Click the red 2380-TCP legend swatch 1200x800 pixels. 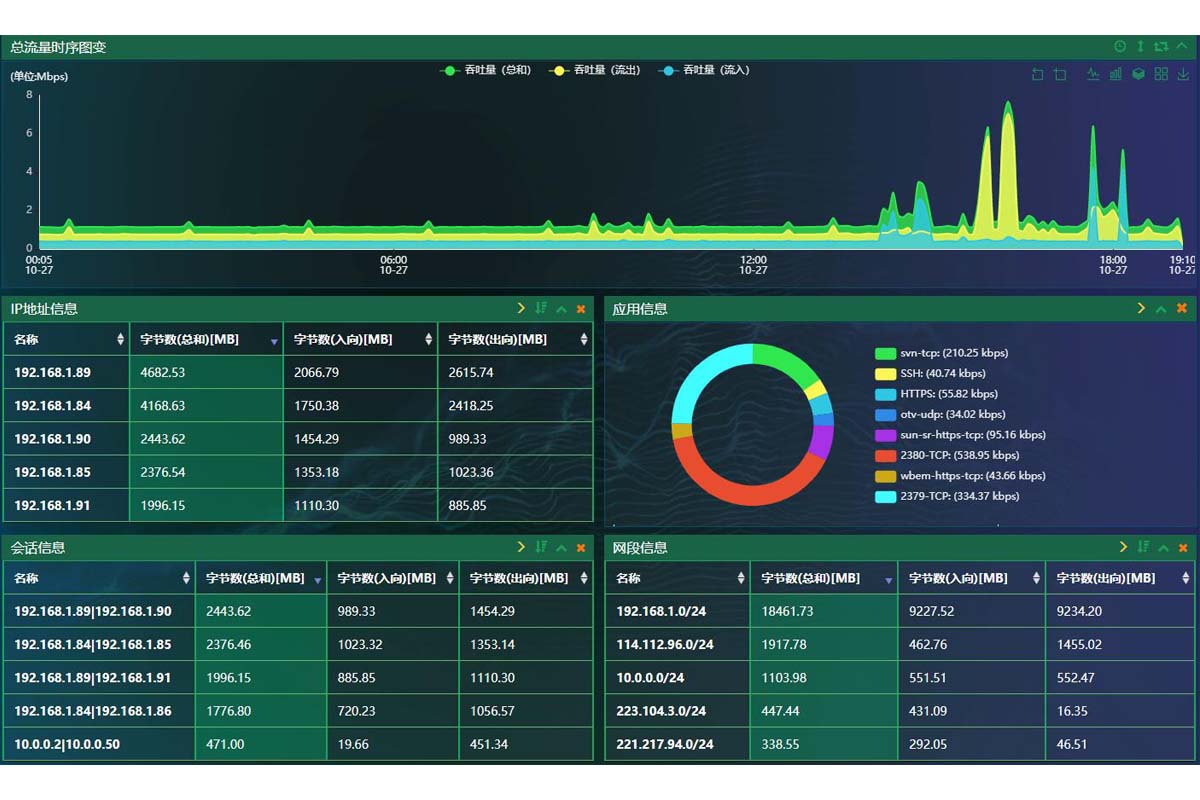click(885, 455)
